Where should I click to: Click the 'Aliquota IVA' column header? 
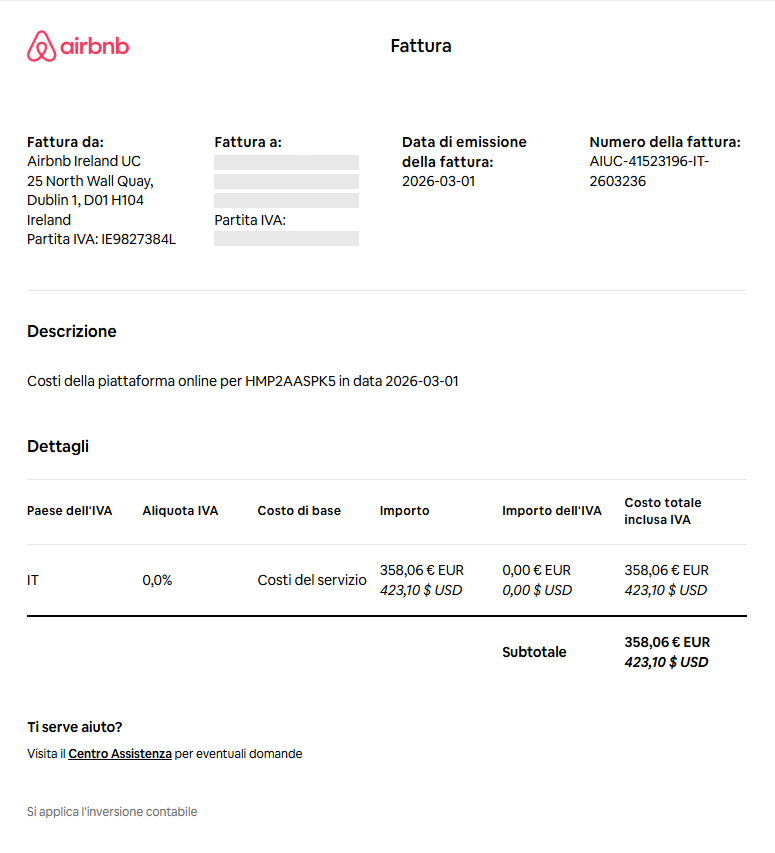[180, 511]
